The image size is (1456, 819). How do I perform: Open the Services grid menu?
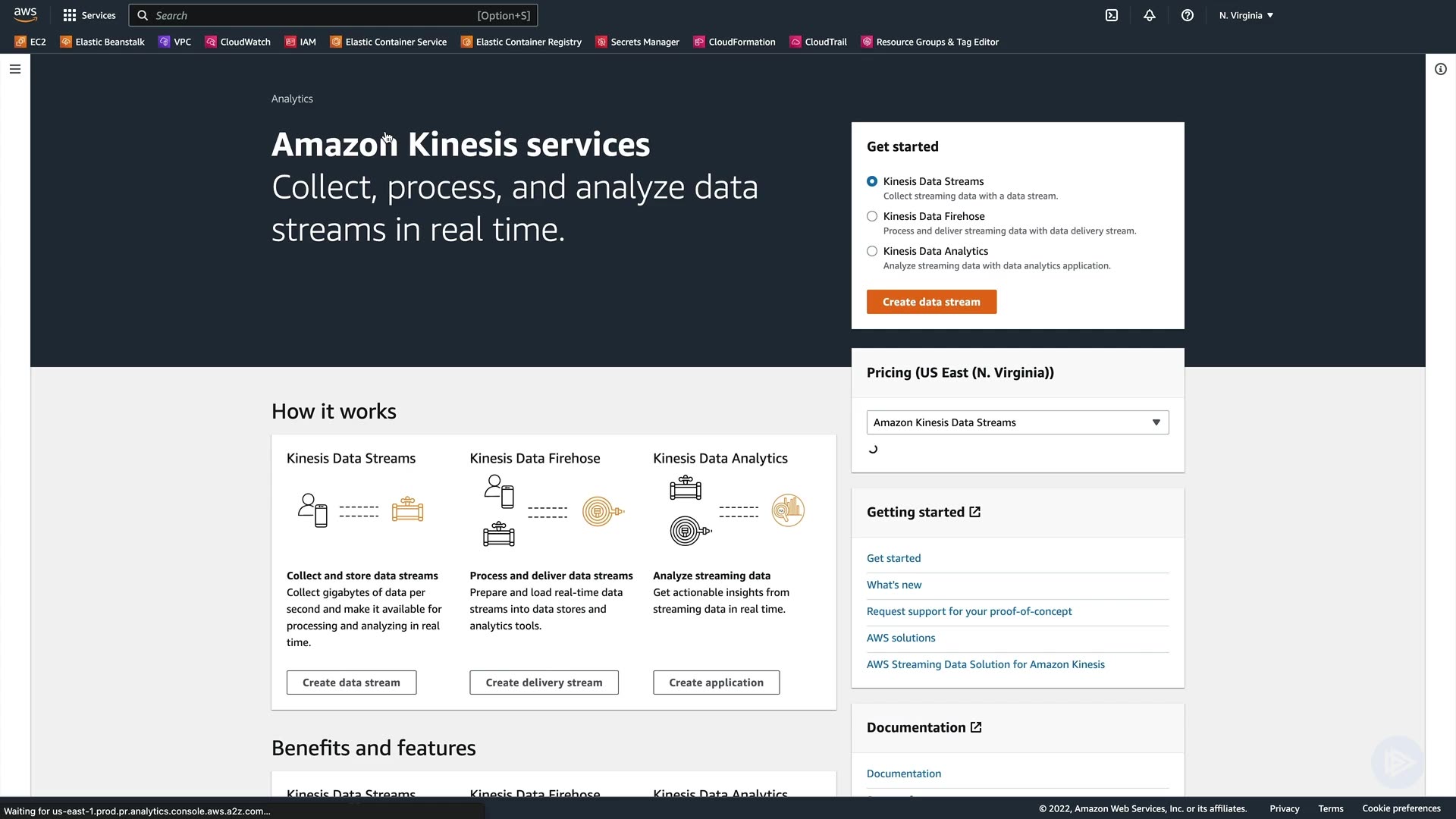89,15
